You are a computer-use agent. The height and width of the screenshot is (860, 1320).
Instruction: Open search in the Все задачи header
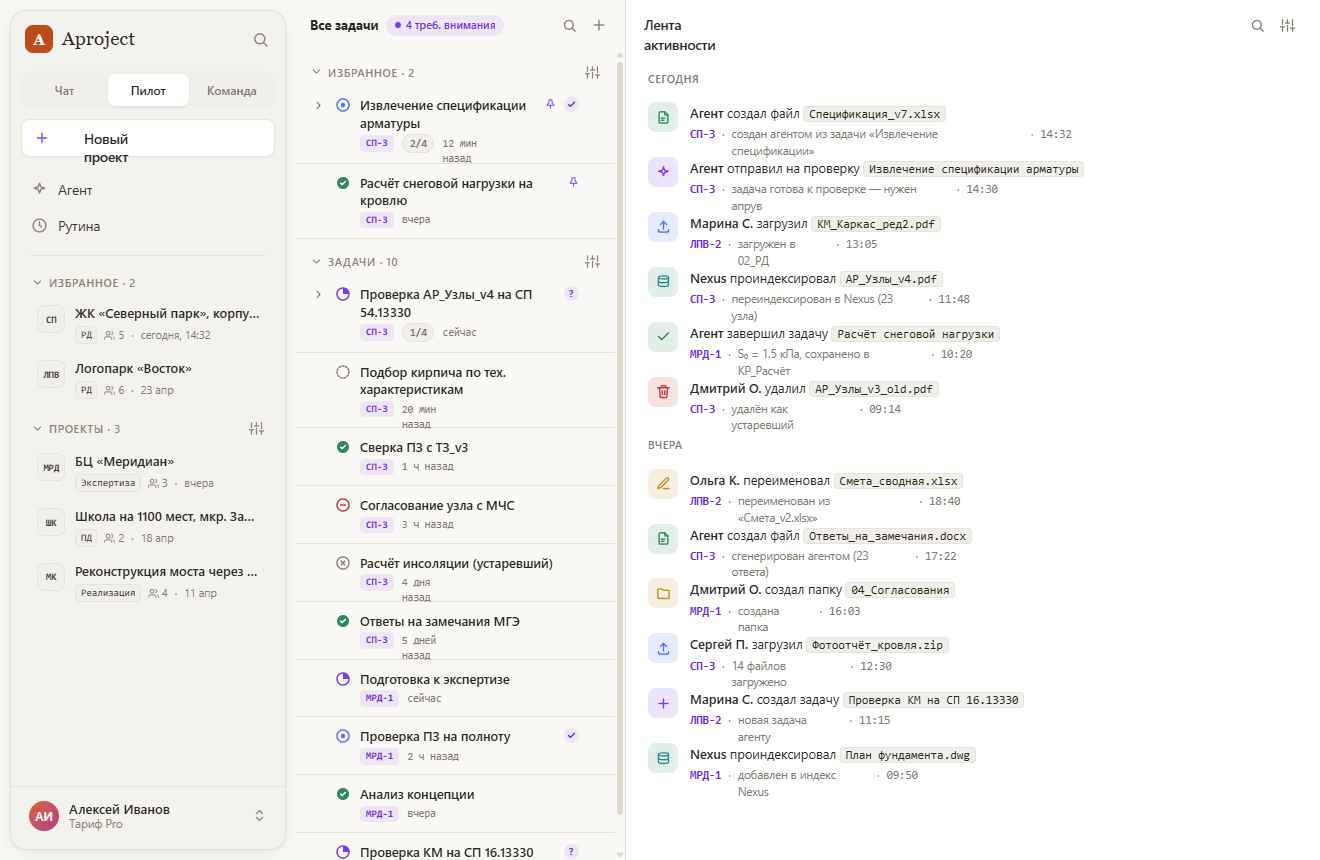569,26
